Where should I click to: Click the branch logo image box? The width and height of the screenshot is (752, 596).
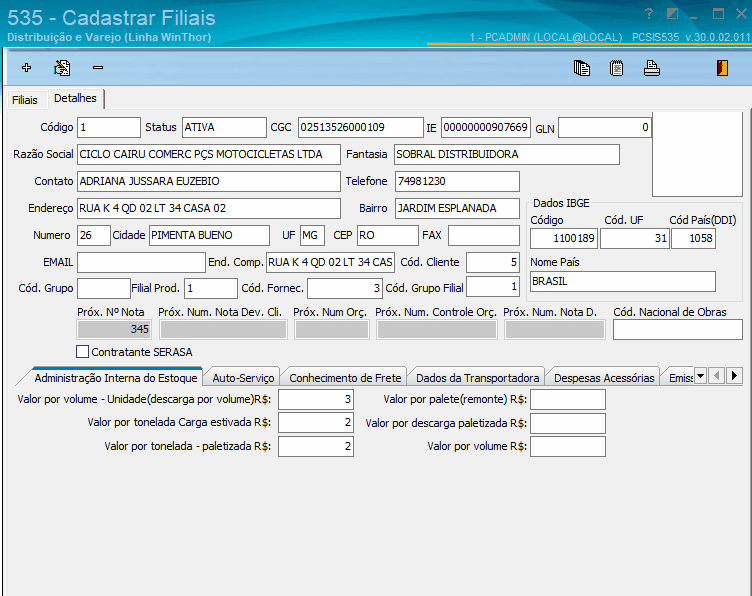click(x=697, y=154)
